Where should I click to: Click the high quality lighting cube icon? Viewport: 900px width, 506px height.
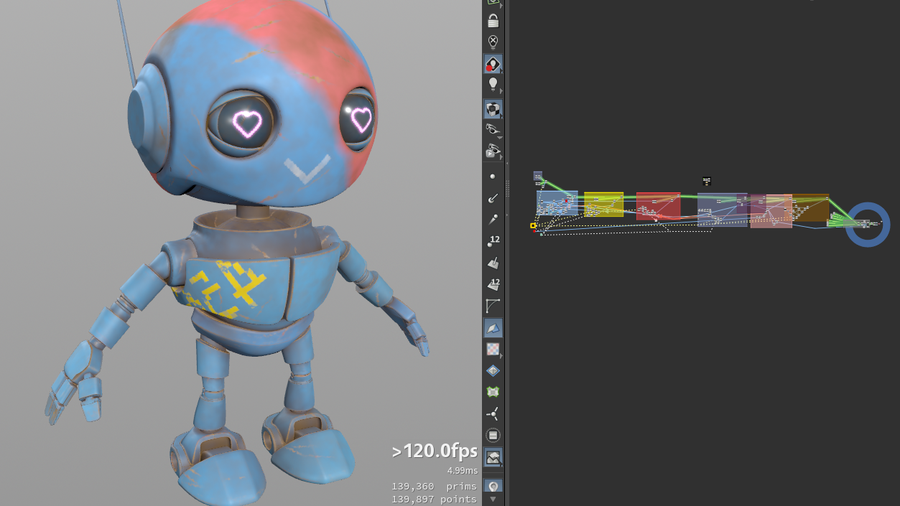[493, 108]
